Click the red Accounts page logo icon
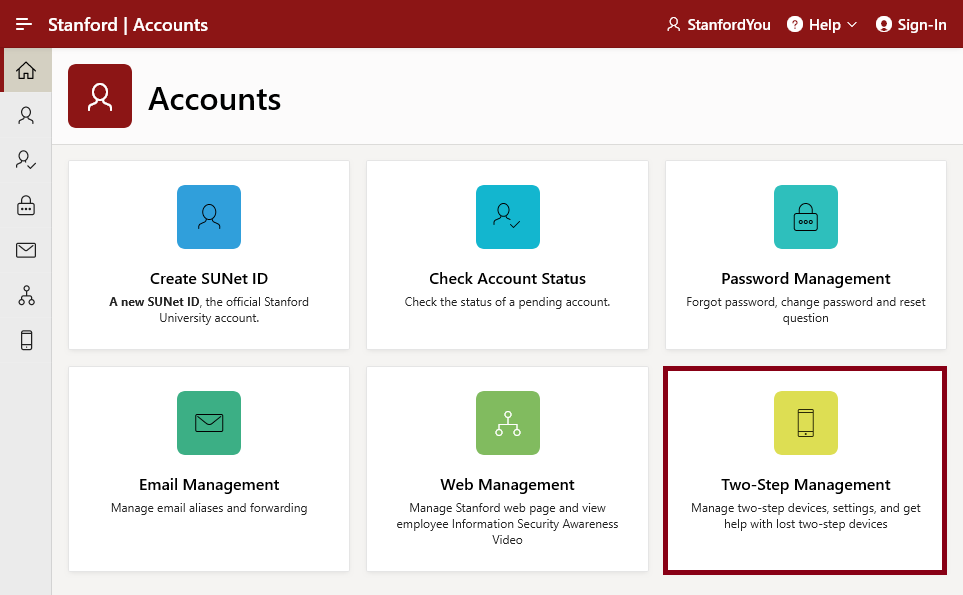 click(100, 96)
